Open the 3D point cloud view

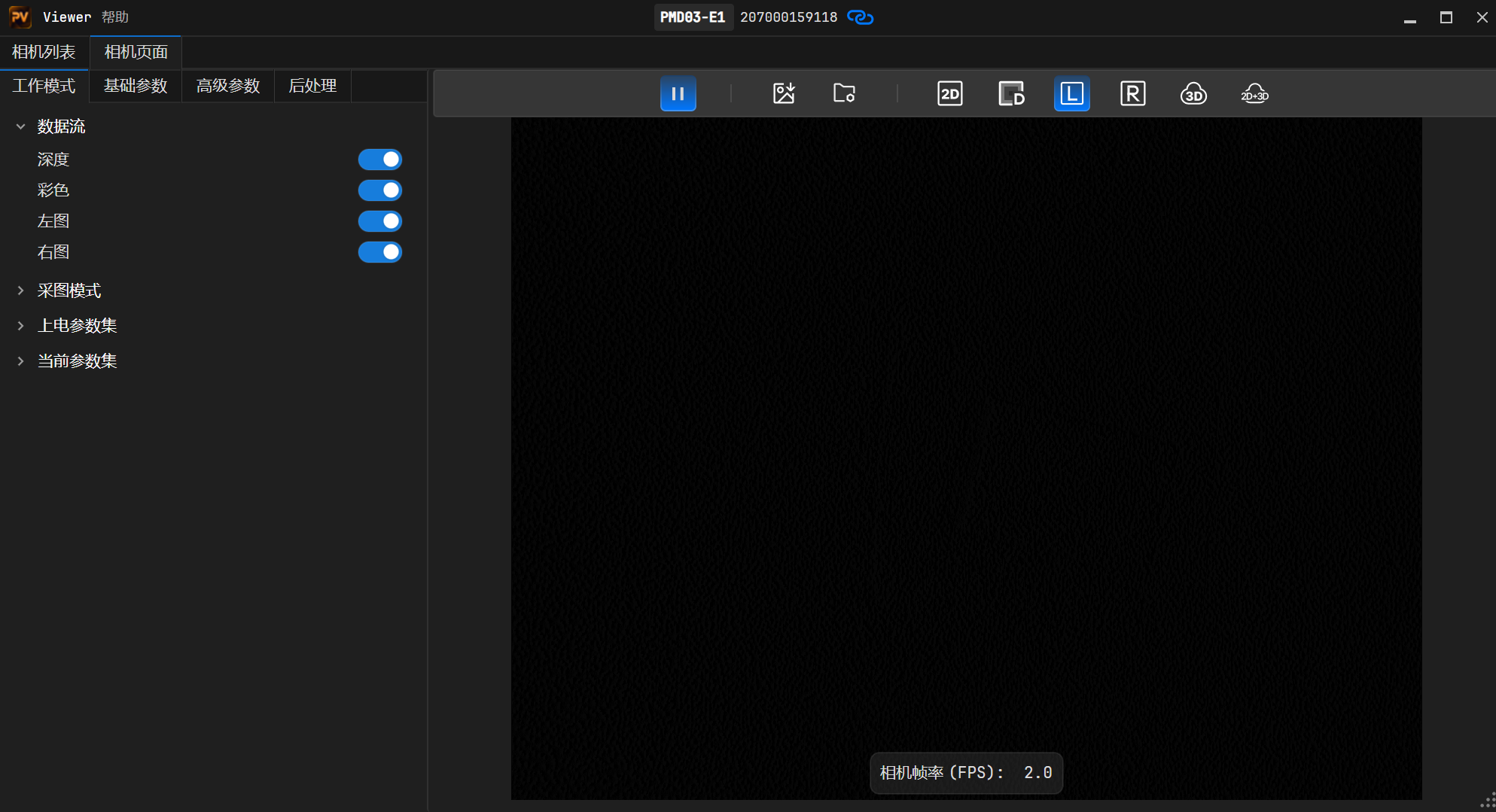[1193, 94]
